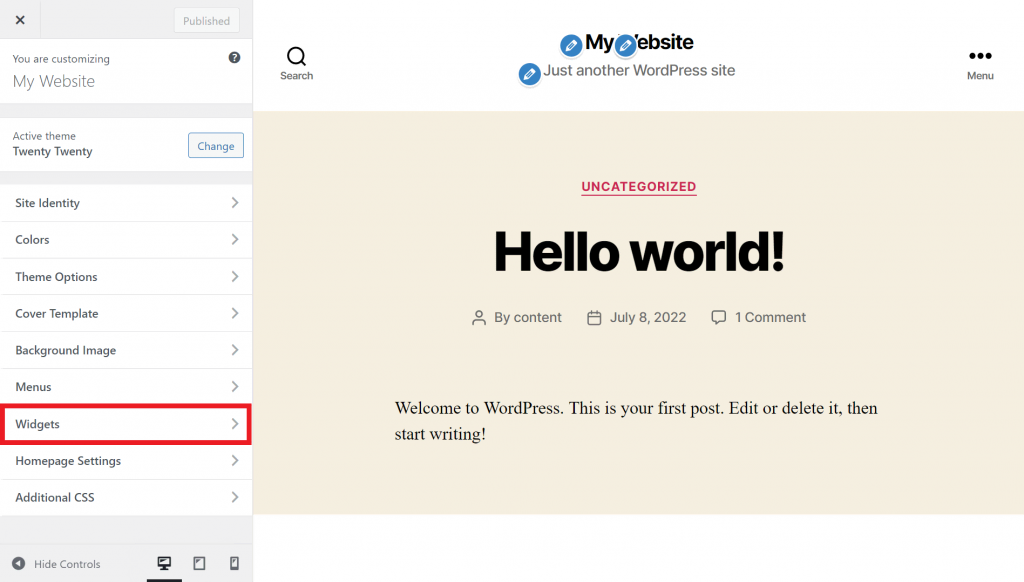Expand the Theme Options section
This screenshot has width=1024, height=582.
coord(126,277)
